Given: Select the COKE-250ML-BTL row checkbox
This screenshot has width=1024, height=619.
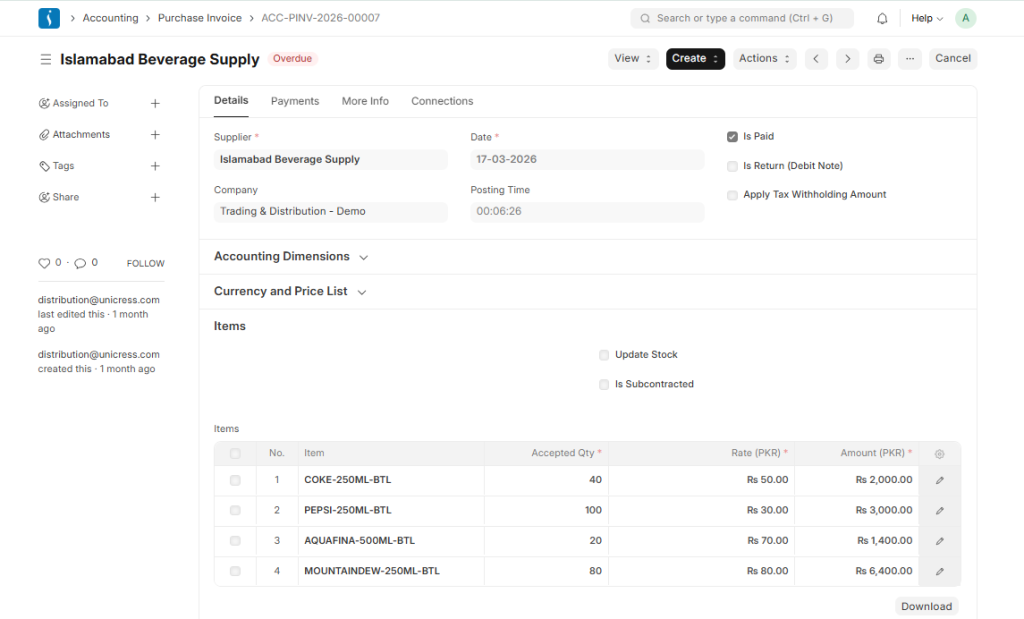Looking at the screenshot, I should [x=235, y=481].
